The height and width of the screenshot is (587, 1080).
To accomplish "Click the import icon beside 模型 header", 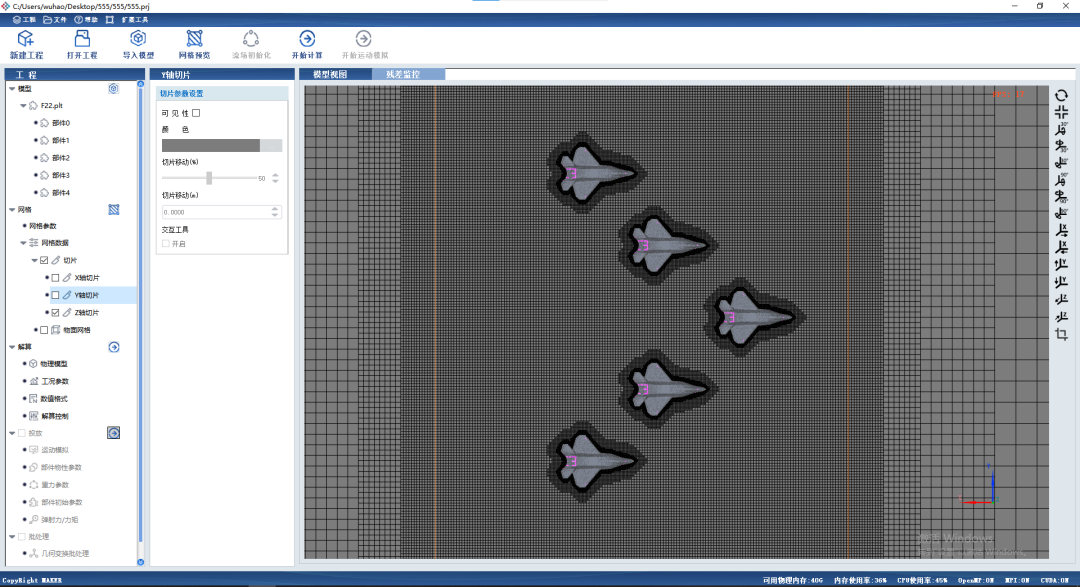I will 114,89.
